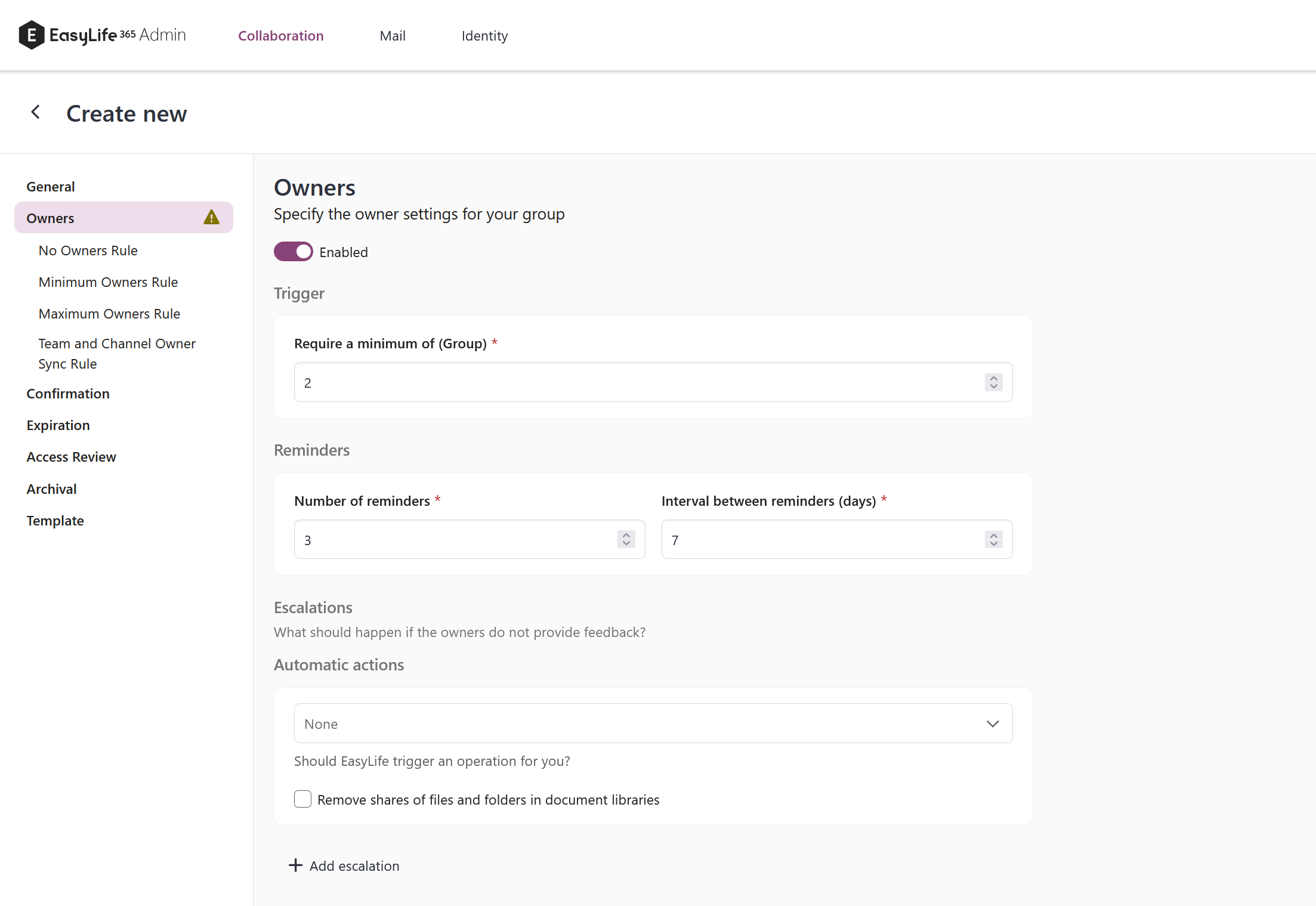Image resolution: width=1316 pixels, height=906 pixels.
Task: Go to the Access Review section
Action: [x=71, y=457]
